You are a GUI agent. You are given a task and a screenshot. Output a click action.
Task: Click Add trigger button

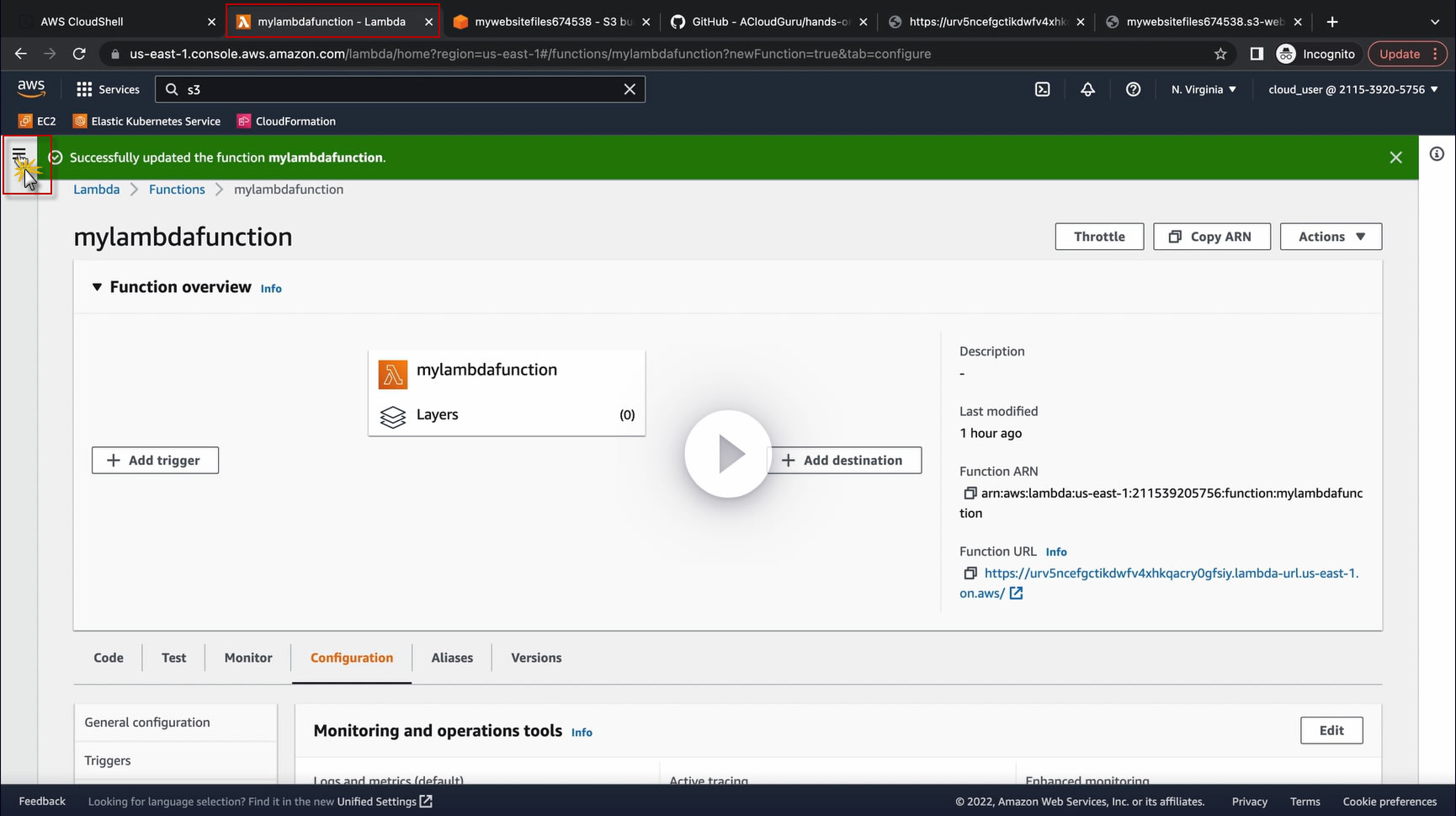[x=155, y=461]
